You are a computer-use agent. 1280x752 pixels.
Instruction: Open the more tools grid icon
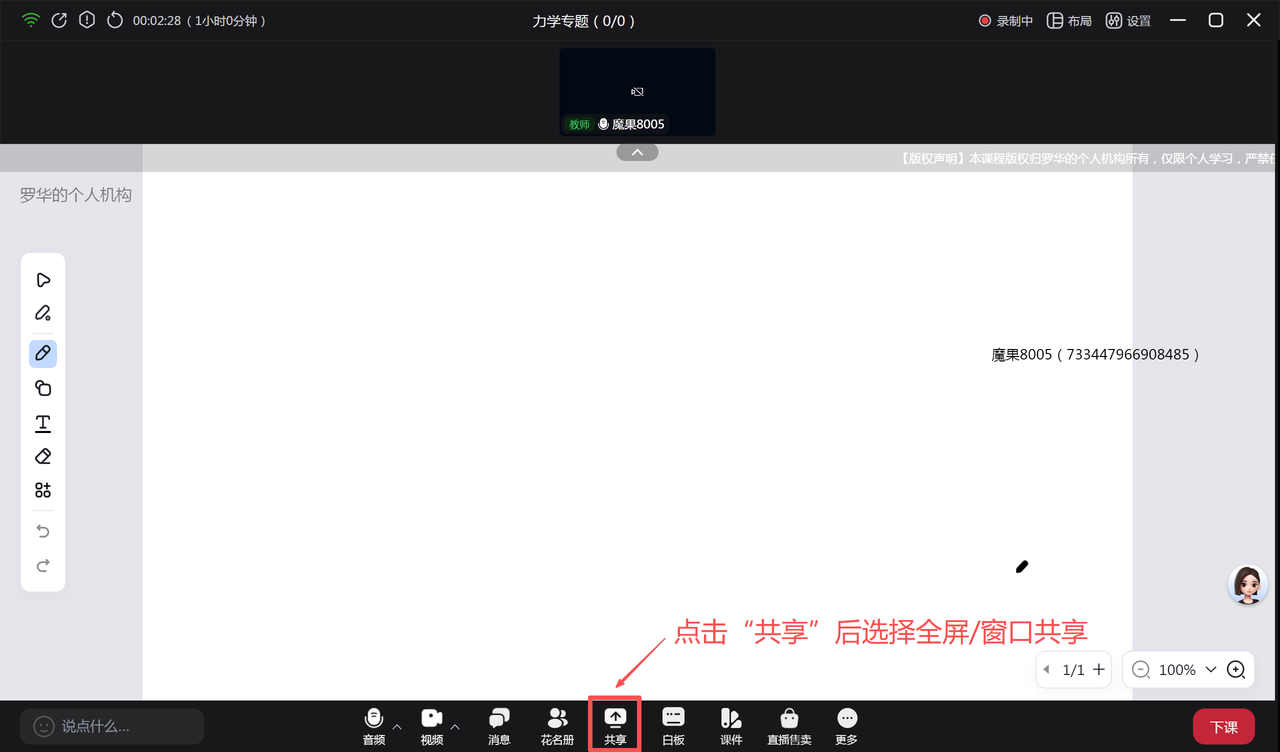[43, 490]
